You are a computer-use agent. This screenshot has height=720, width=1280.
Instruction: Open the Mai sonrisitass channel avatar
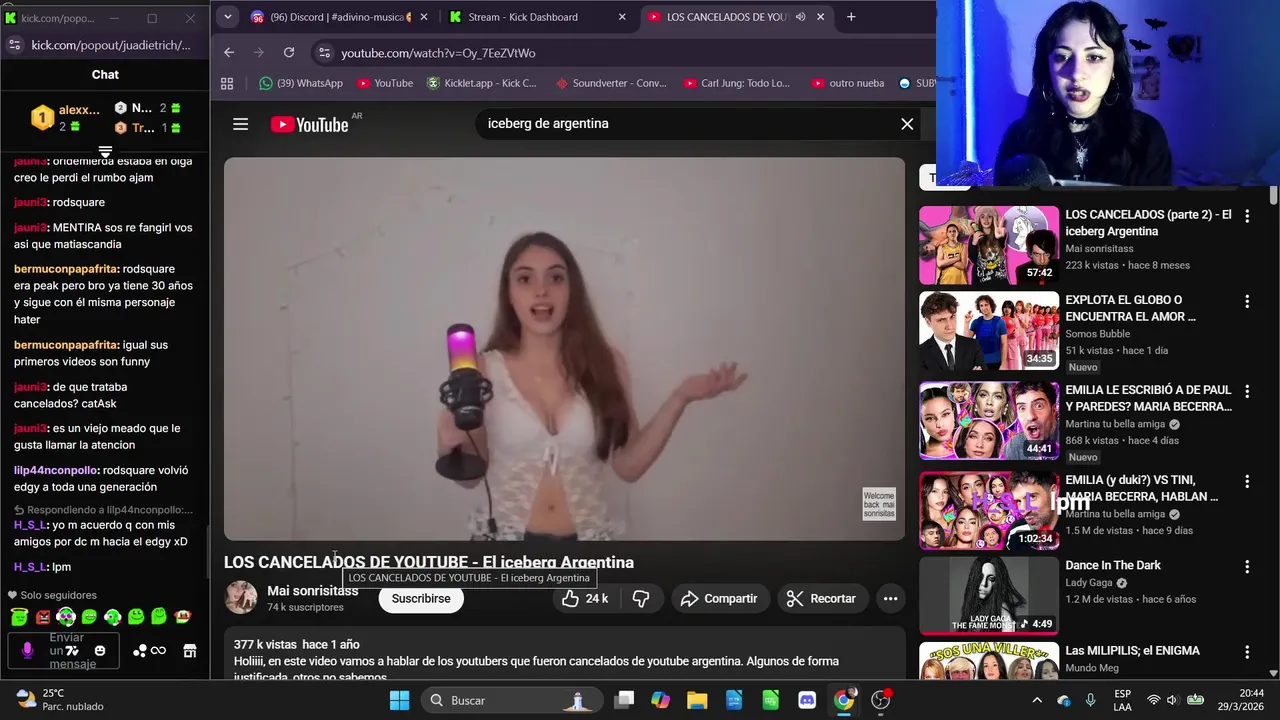coord(241,597)
